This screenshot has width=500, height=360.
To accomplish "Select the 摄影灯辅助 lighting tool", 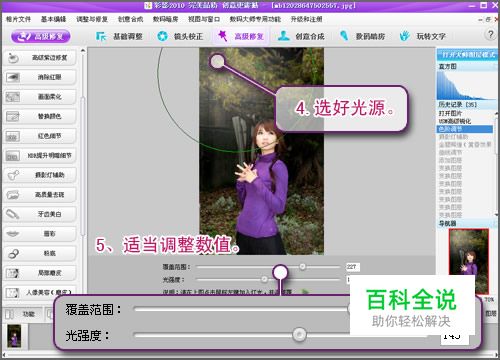I will click(x=40, y=175).
